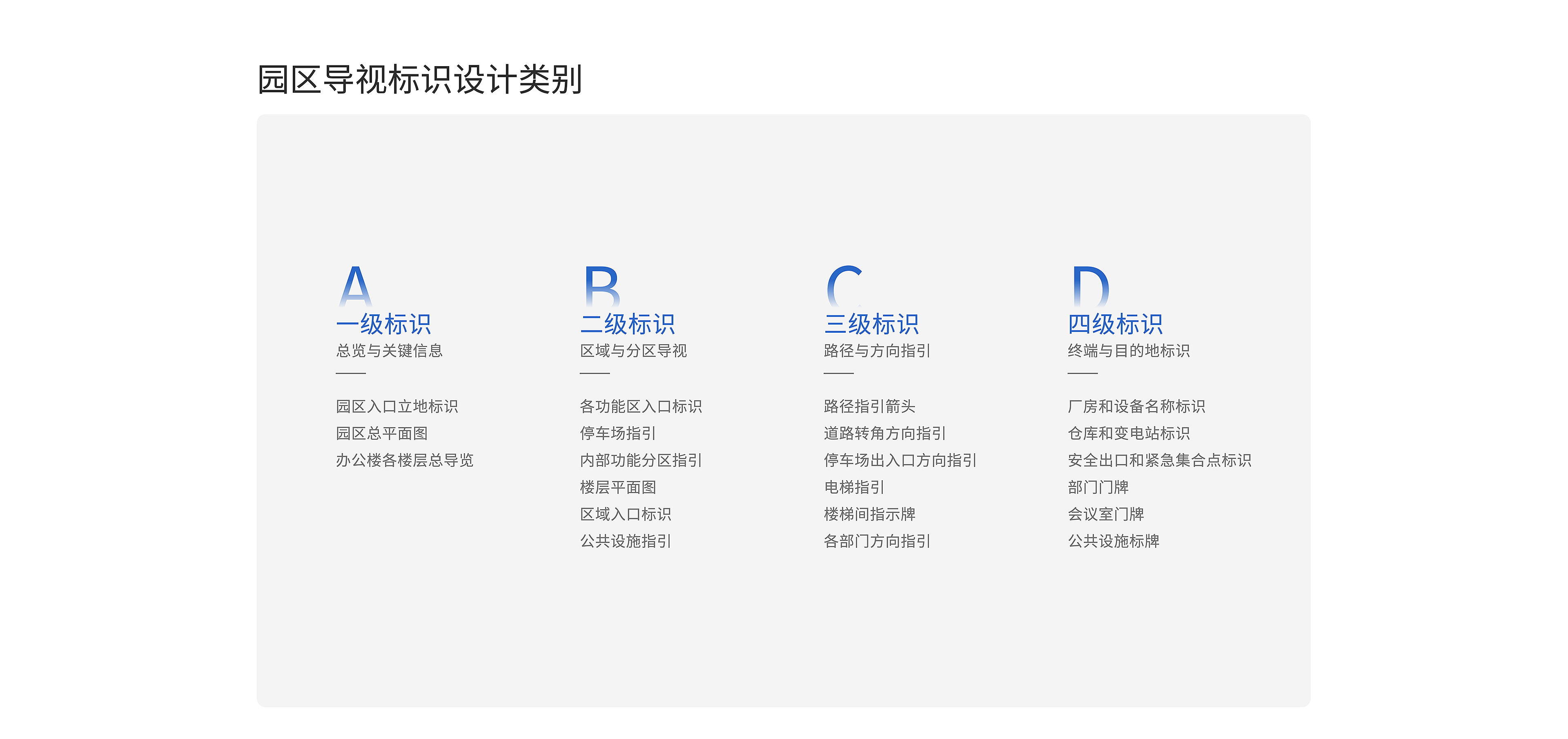
Task: Select the 三级标识 heading
Action: 871,324
